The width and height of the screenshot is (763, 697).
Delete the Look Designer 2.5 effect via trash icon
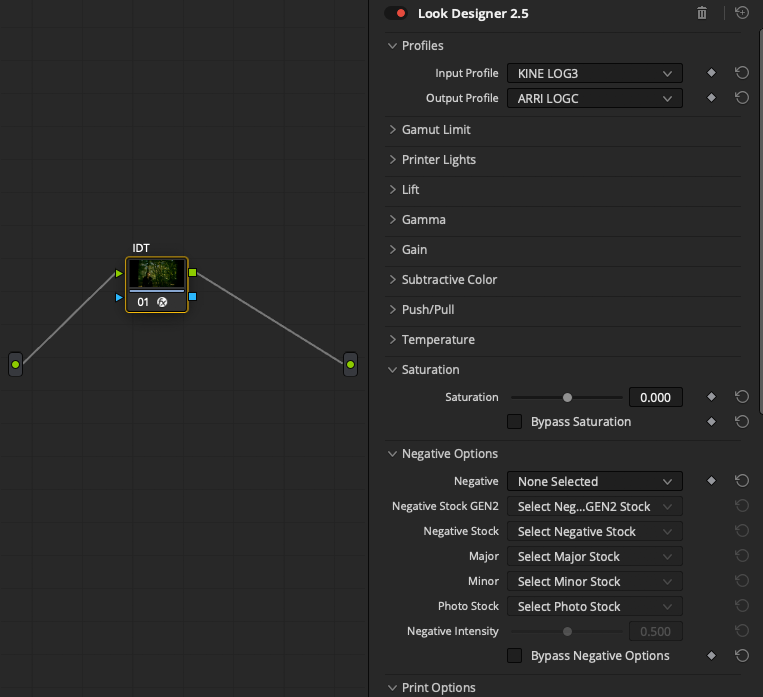point(702,13)
